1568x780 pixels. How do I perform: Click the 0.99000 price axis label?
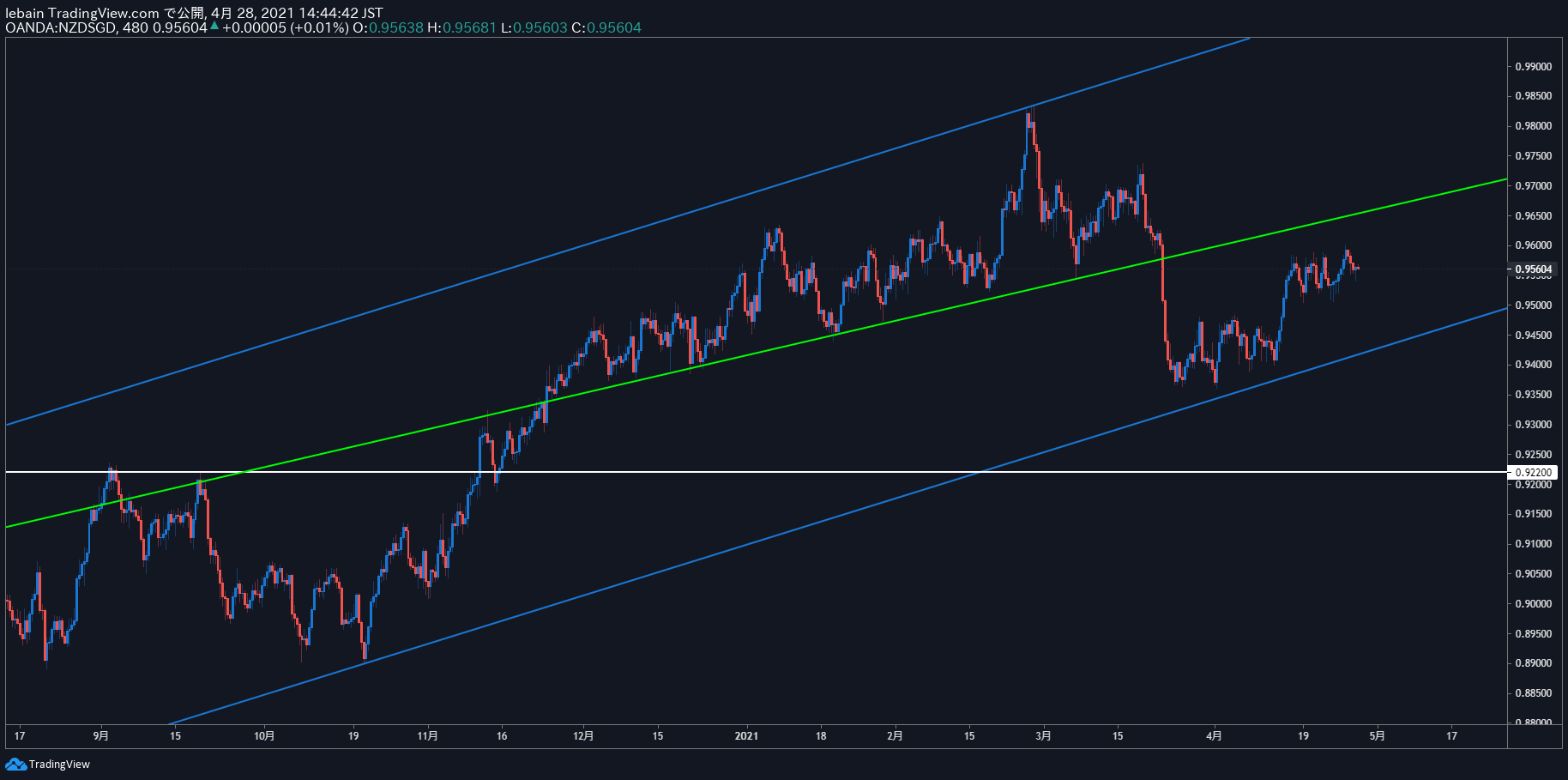coord(1533,67)
